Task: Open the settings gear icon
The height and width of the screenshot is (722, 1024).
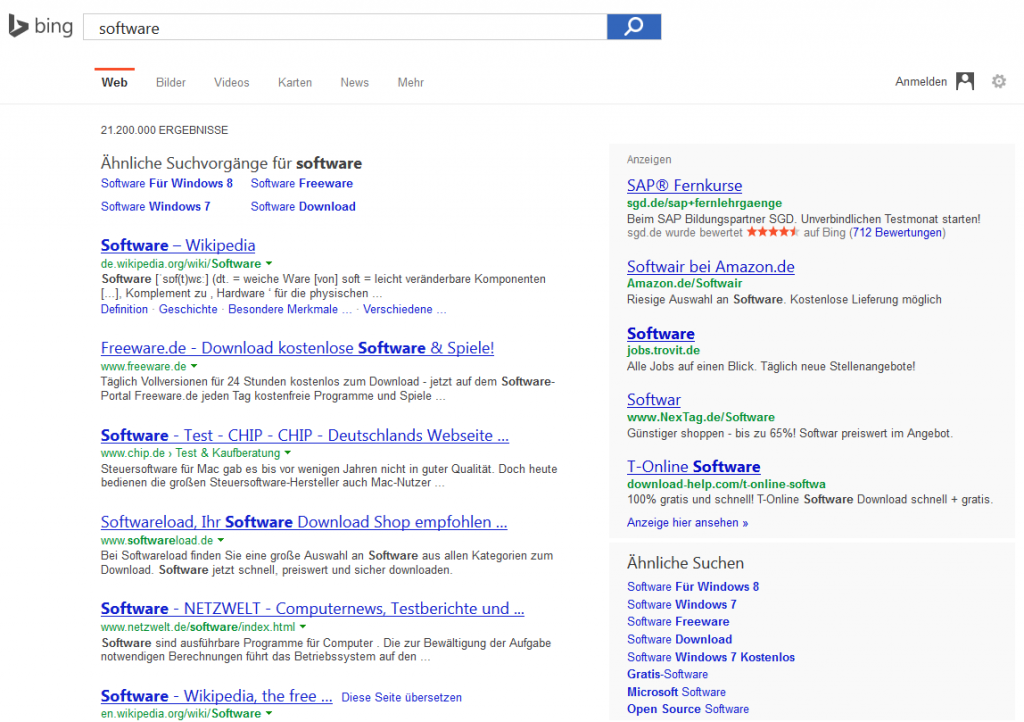Action: [999, 82]
